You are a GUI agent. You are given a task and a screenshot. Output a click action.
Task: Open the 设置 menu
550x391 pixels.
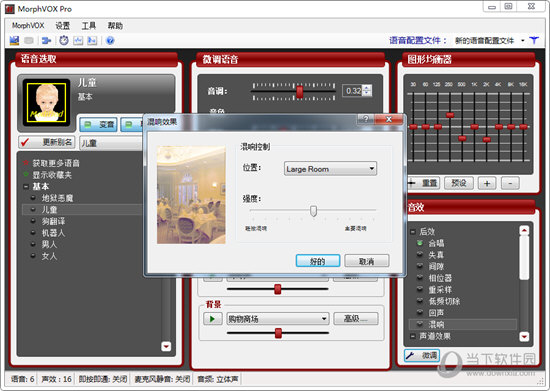tap(63, 26)
